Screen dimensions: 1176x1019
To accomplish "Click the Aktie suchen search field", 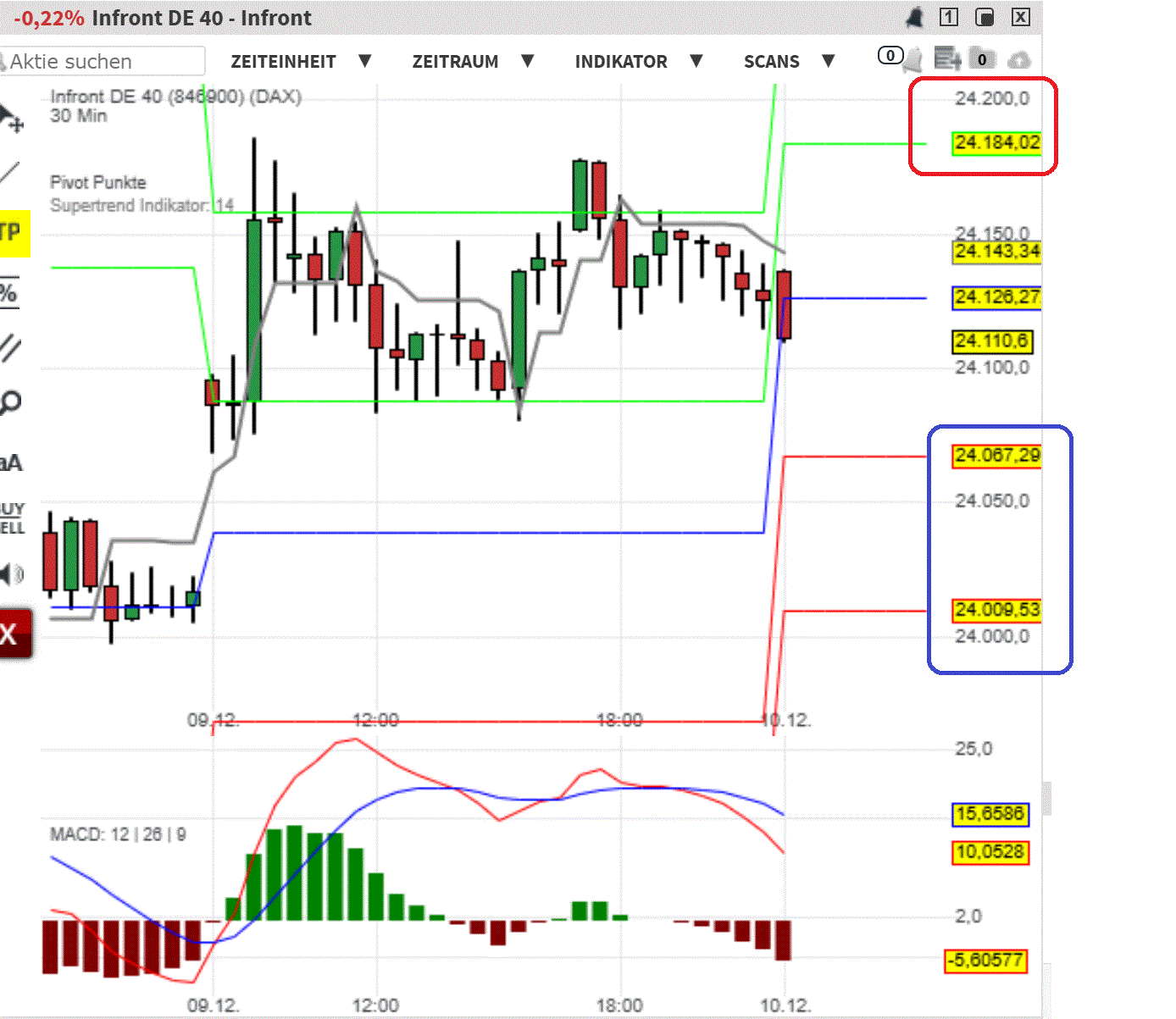I will tap(103, 62).
